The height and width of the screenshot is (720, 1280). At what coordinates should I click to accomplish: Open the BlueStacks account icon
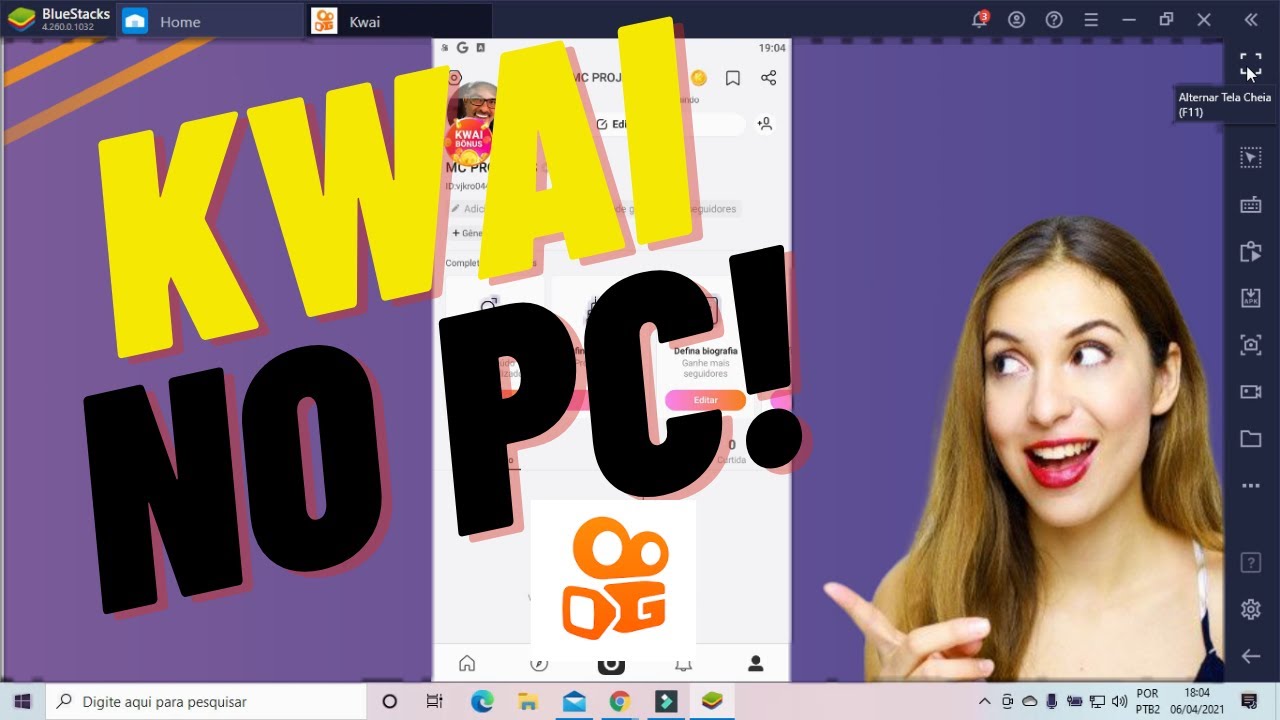(1017, 20)
